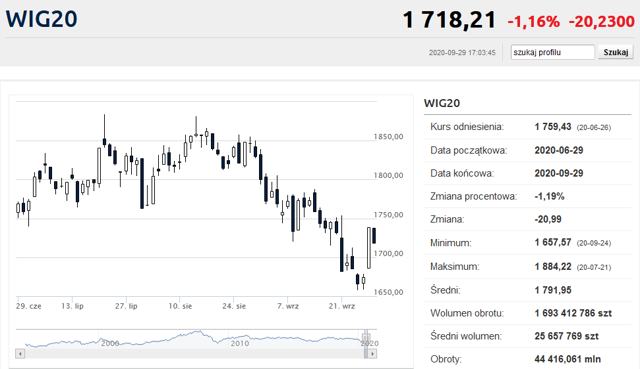
Task: Click the navigator horizontal scrollbar track
Action: [x=194, y=353]
